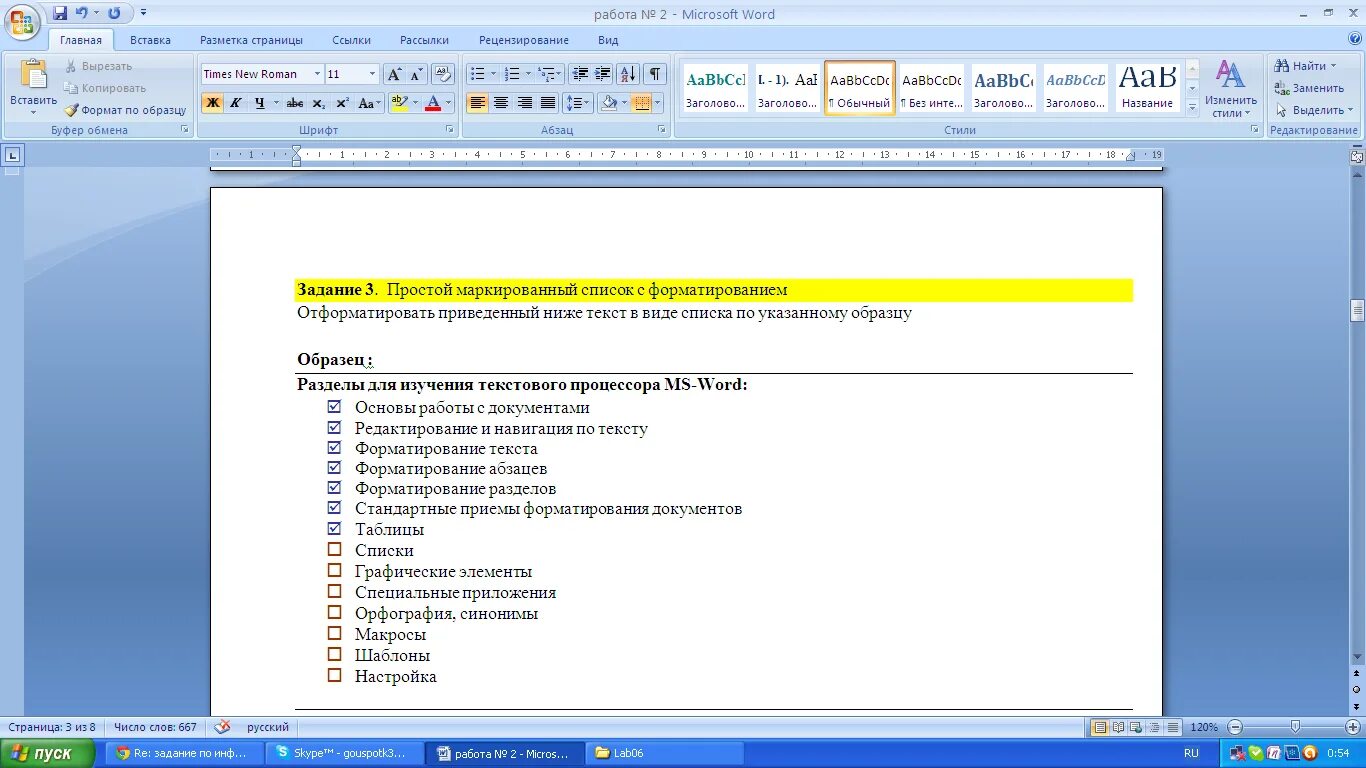1366x768 pixels.
Task: Click the zoom slider handle
Action: coord(1295,727)
